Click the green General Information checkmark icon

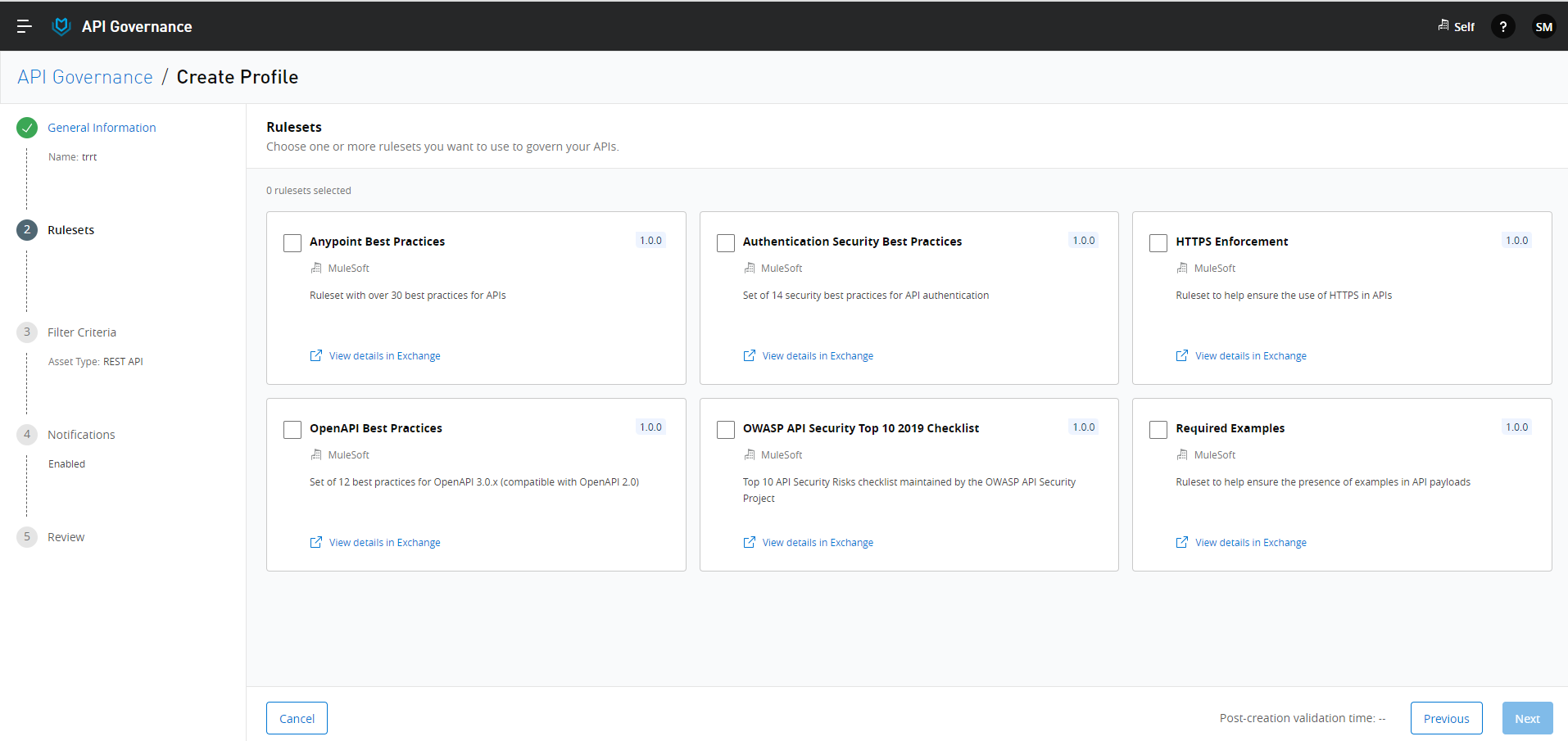(x=27, y=128)
